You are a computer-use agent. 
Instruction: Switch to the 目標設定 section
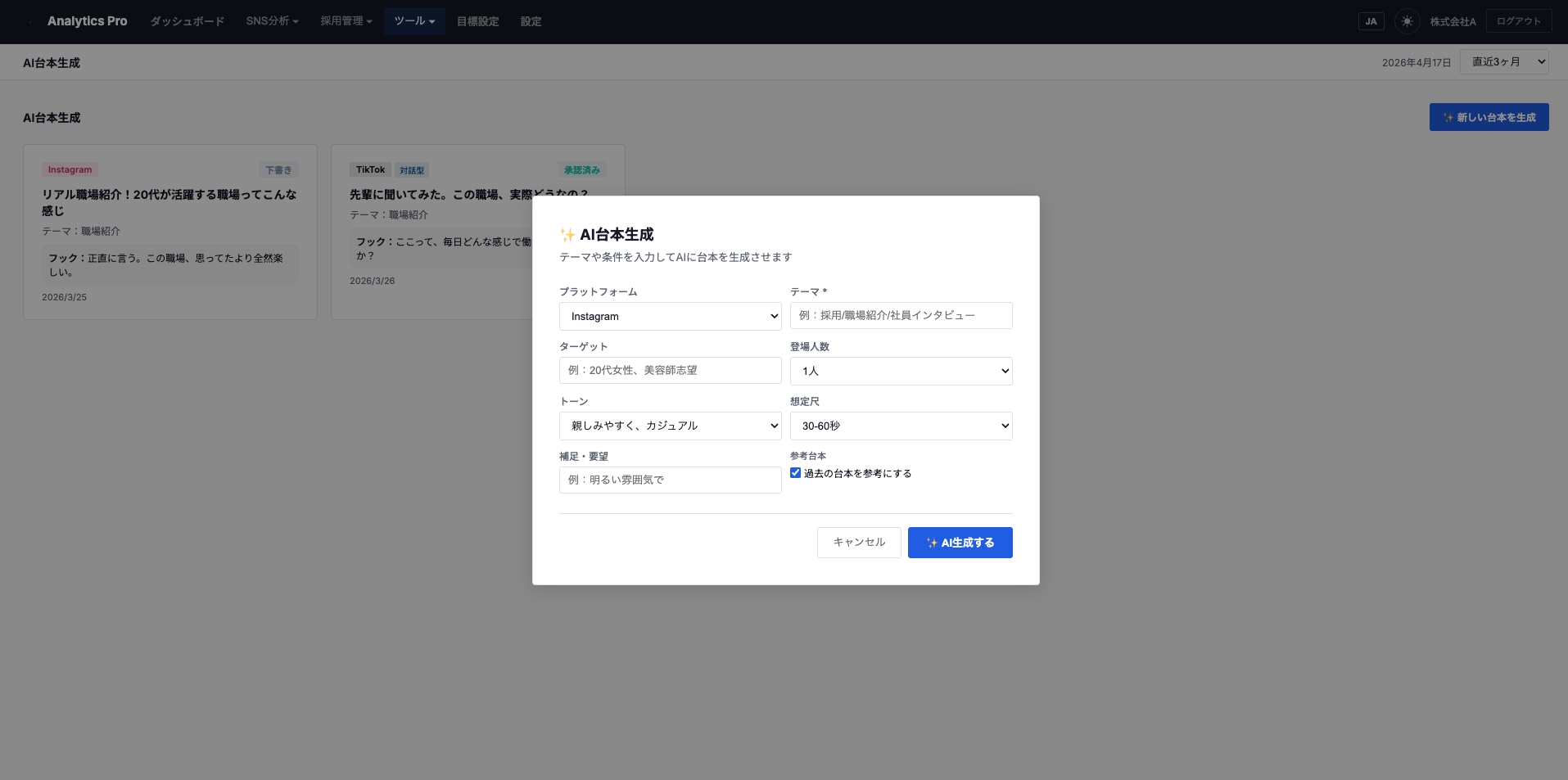pyautogui.click(x=477, y=21)
